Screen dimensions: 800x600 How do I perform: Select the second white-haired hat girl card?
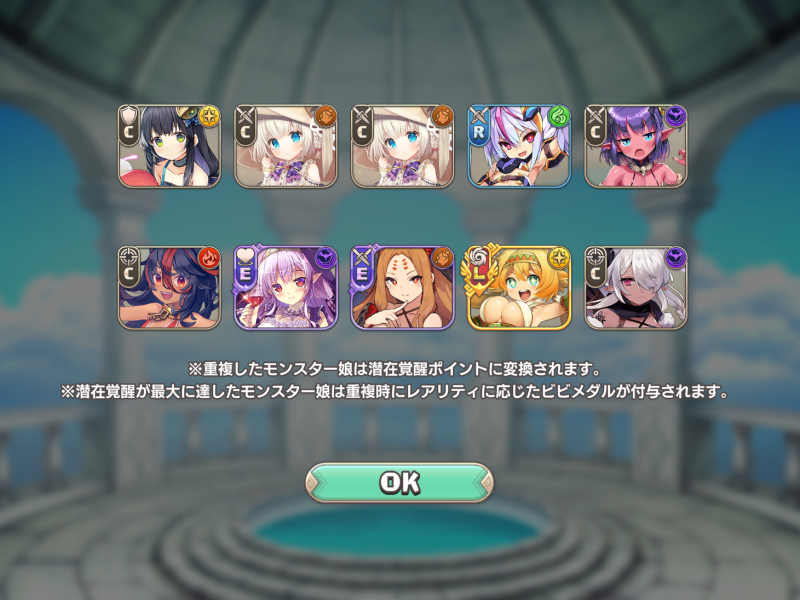click(402, 146)
